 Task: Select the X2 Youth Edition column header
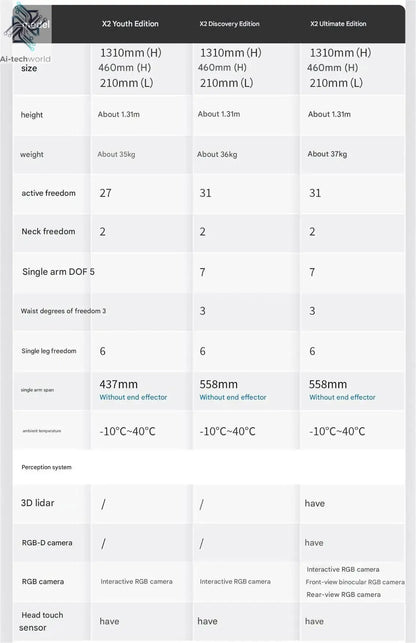pos(130,24)
